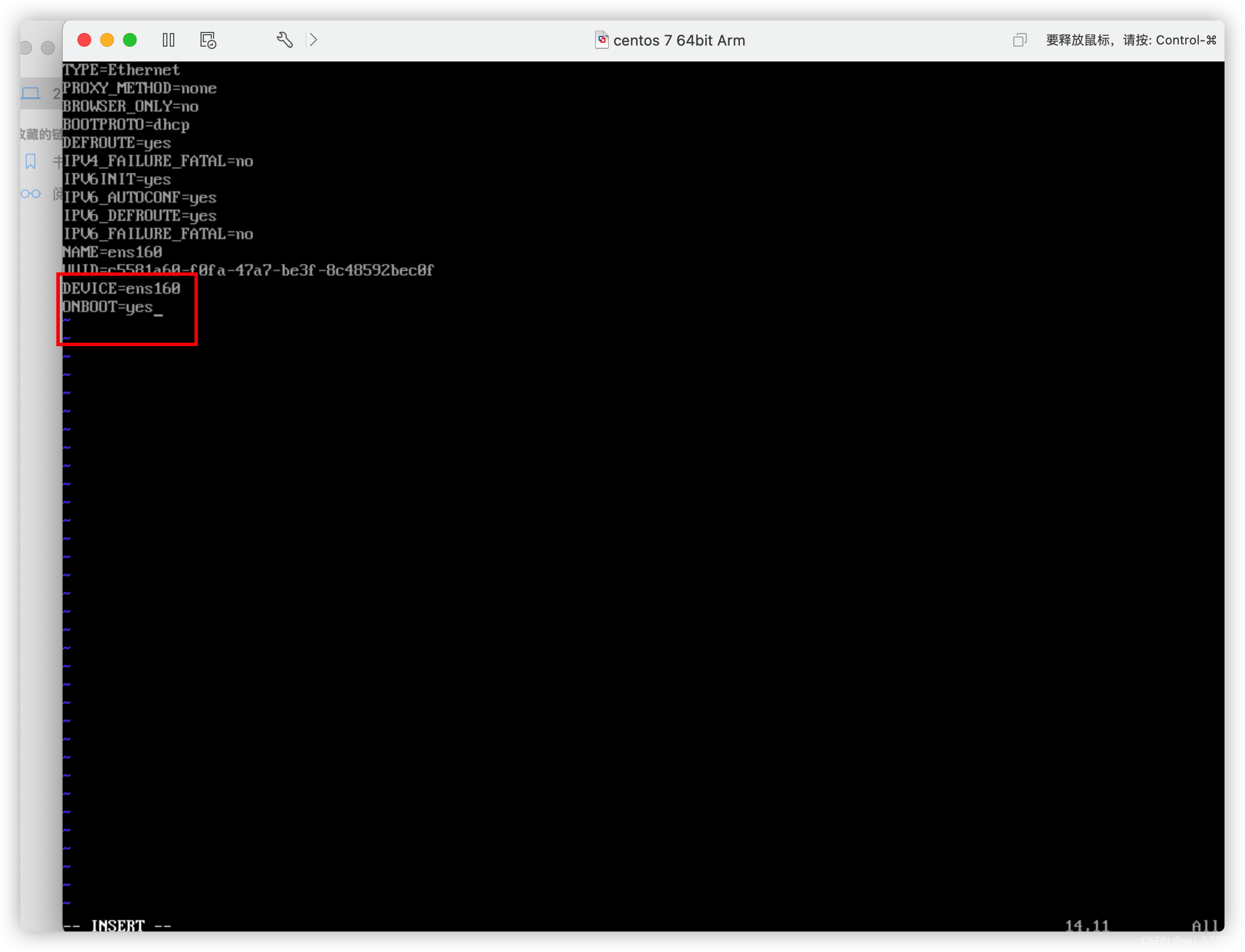Click on the IPV6_DEFROUTE=yes line
The image size is (1245, 952).
coord(140,216)
